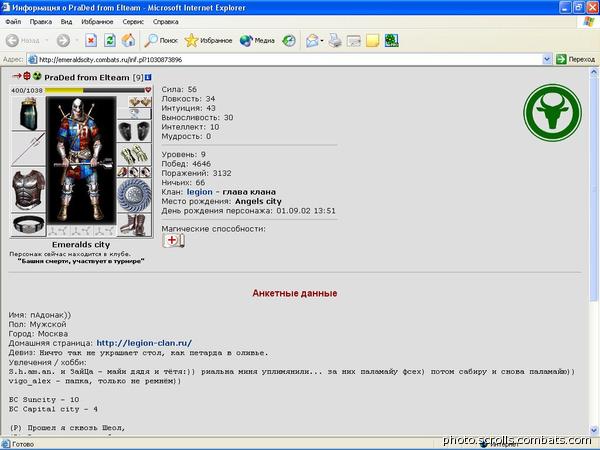Image resolution: width=600 pixels, height=450 pixels.
Task: Click the rings equipment slot
Action: [134, 171]
